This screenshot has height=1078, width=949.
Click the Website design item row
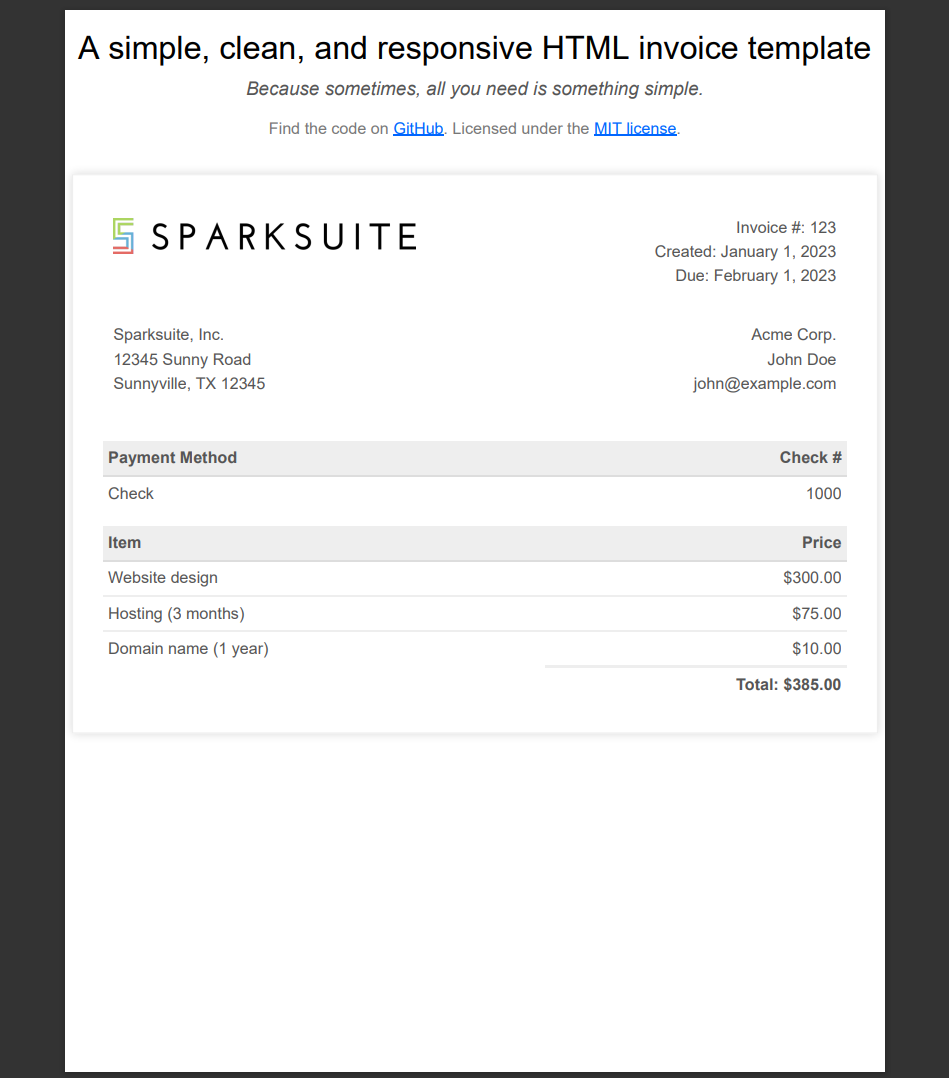coord(474,578)
